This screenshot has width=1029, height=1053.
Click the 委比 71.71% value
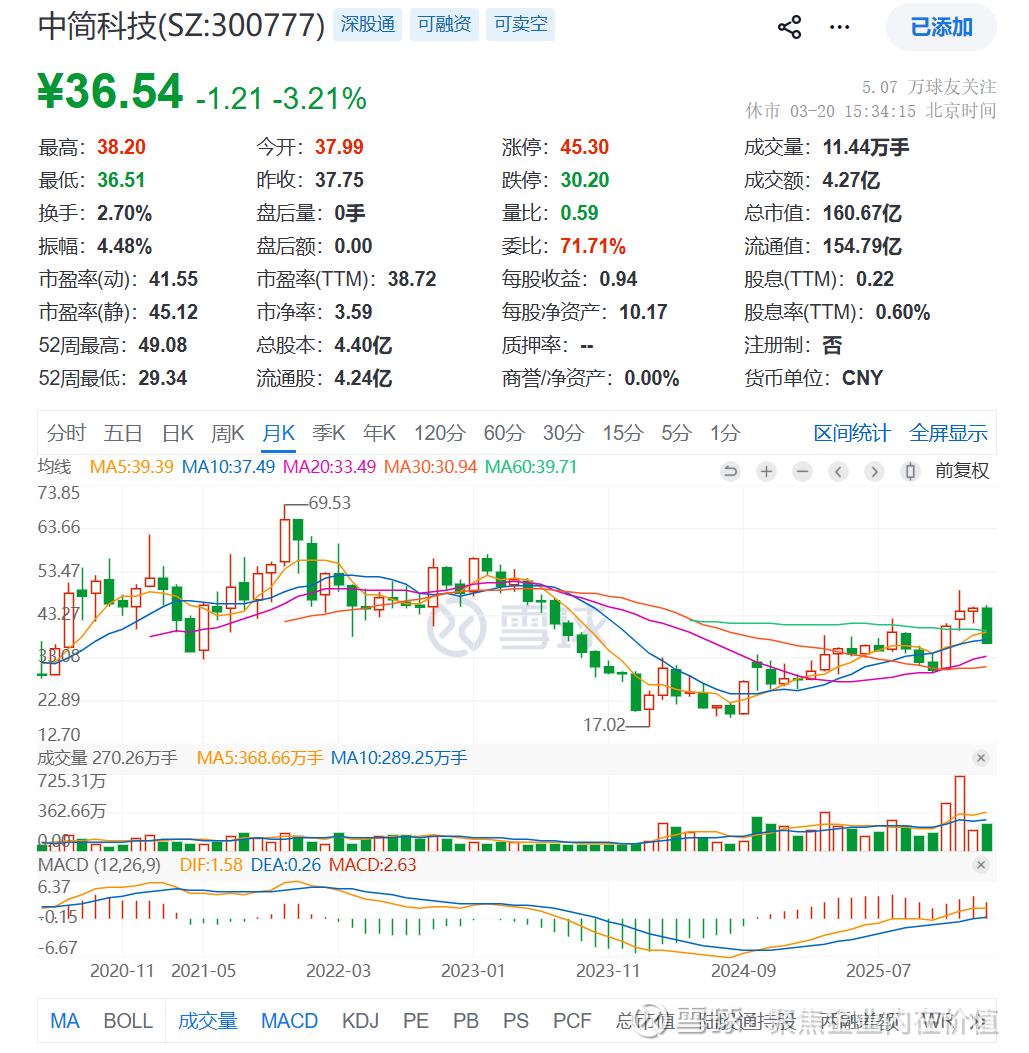[593, 246]
